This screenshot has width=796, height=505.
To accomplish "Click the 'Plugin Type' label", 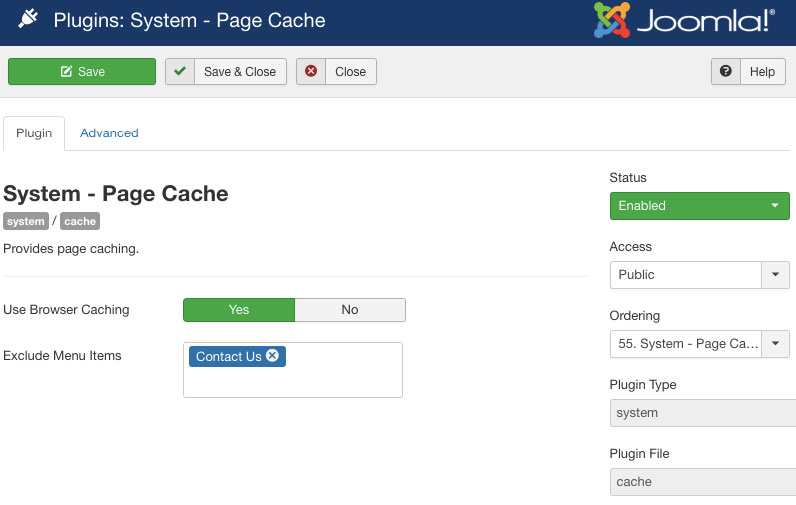I will (x=643, y=385).
